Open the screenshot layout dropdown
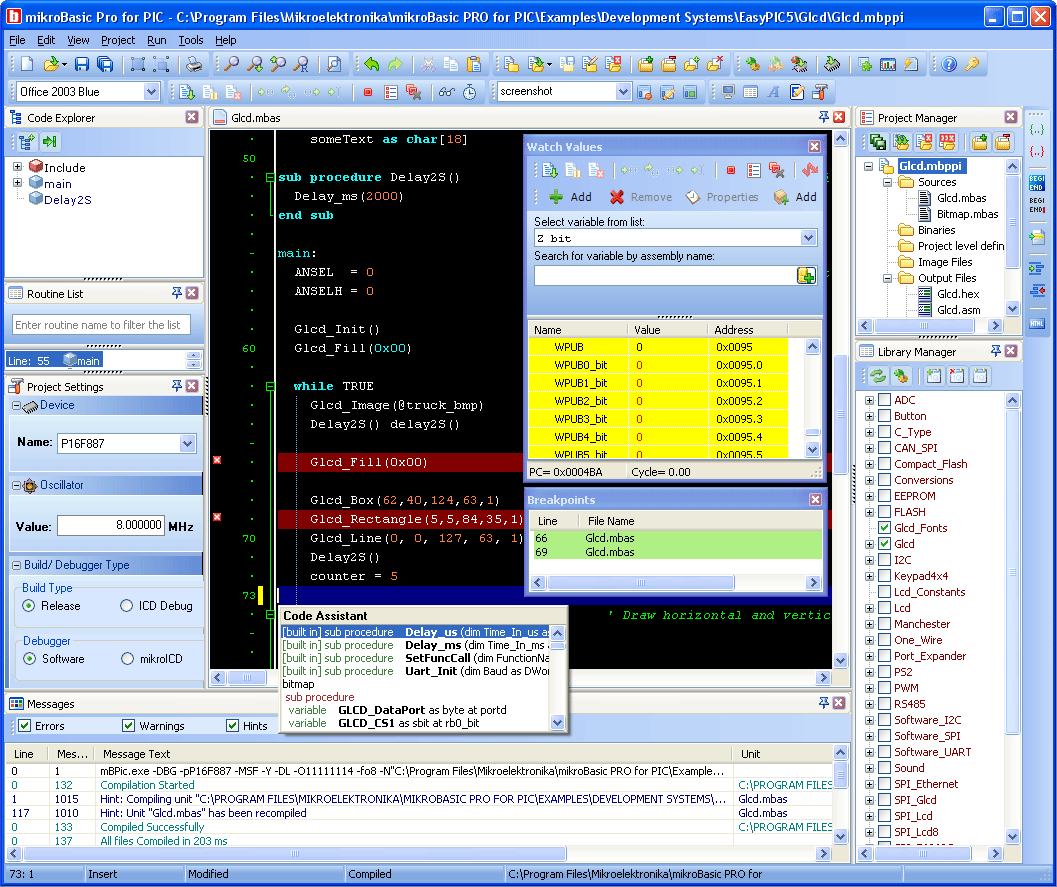Viewport: 1057px width, 887px height. (x=623, y=92)
